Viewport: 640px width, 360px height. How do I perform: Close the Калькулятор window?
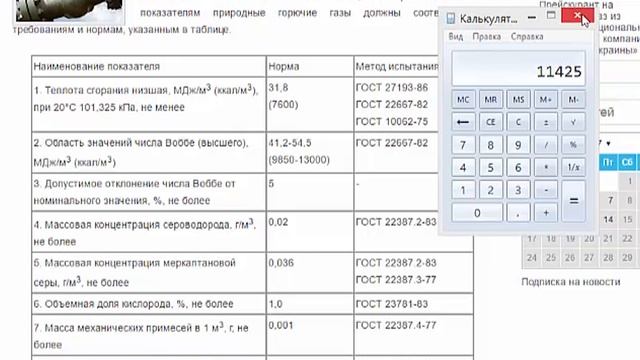pyautogui.click(x=578, y=16)
